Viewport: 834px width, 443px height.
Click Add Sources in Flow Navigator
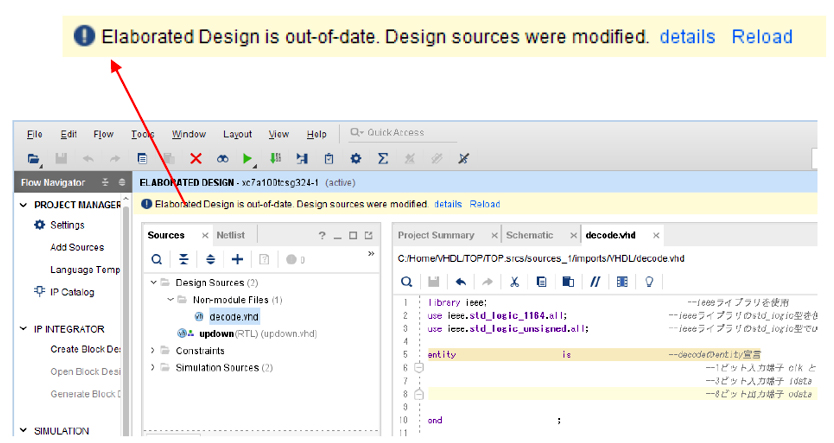77,247
